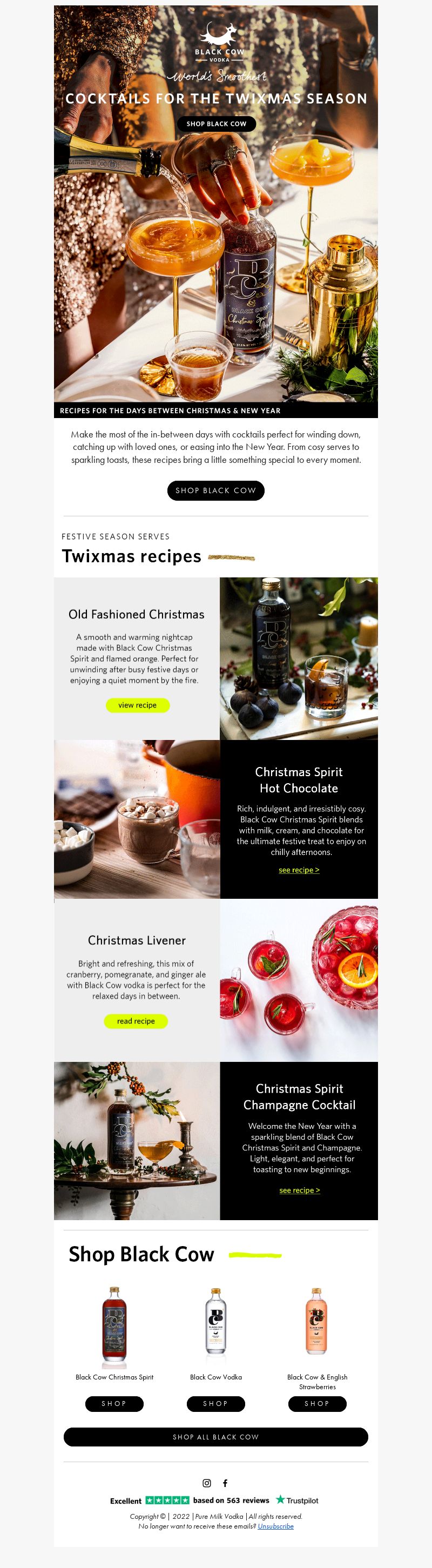Click the Trustpilot star logo
The height and width of the screenshot is (1568, 432).
(x=297, y=1500)
